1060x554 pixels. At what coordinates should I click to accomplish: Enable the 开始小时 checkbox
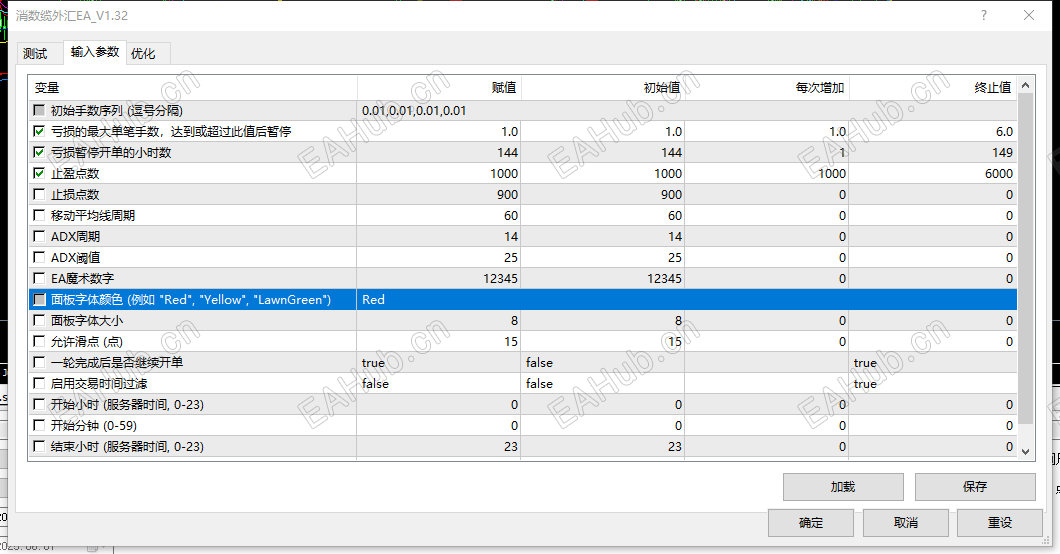[x=39, y=404]
